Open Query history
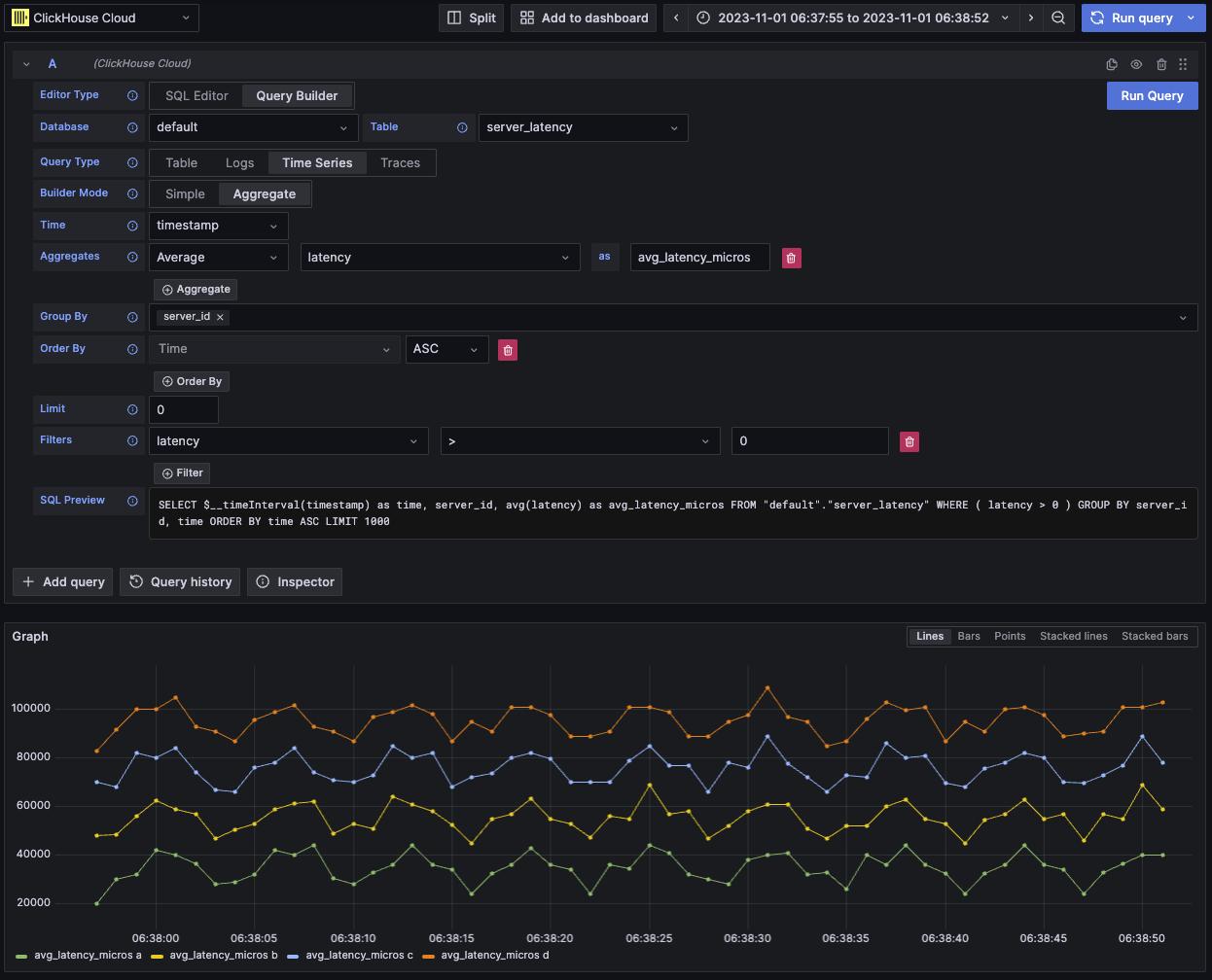1212x980 pixels. pos(180,582)
